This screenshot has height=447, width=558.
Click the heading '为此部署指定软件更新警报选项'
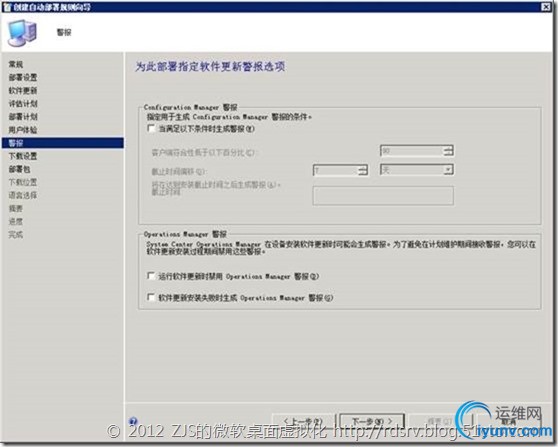[210, 67]
